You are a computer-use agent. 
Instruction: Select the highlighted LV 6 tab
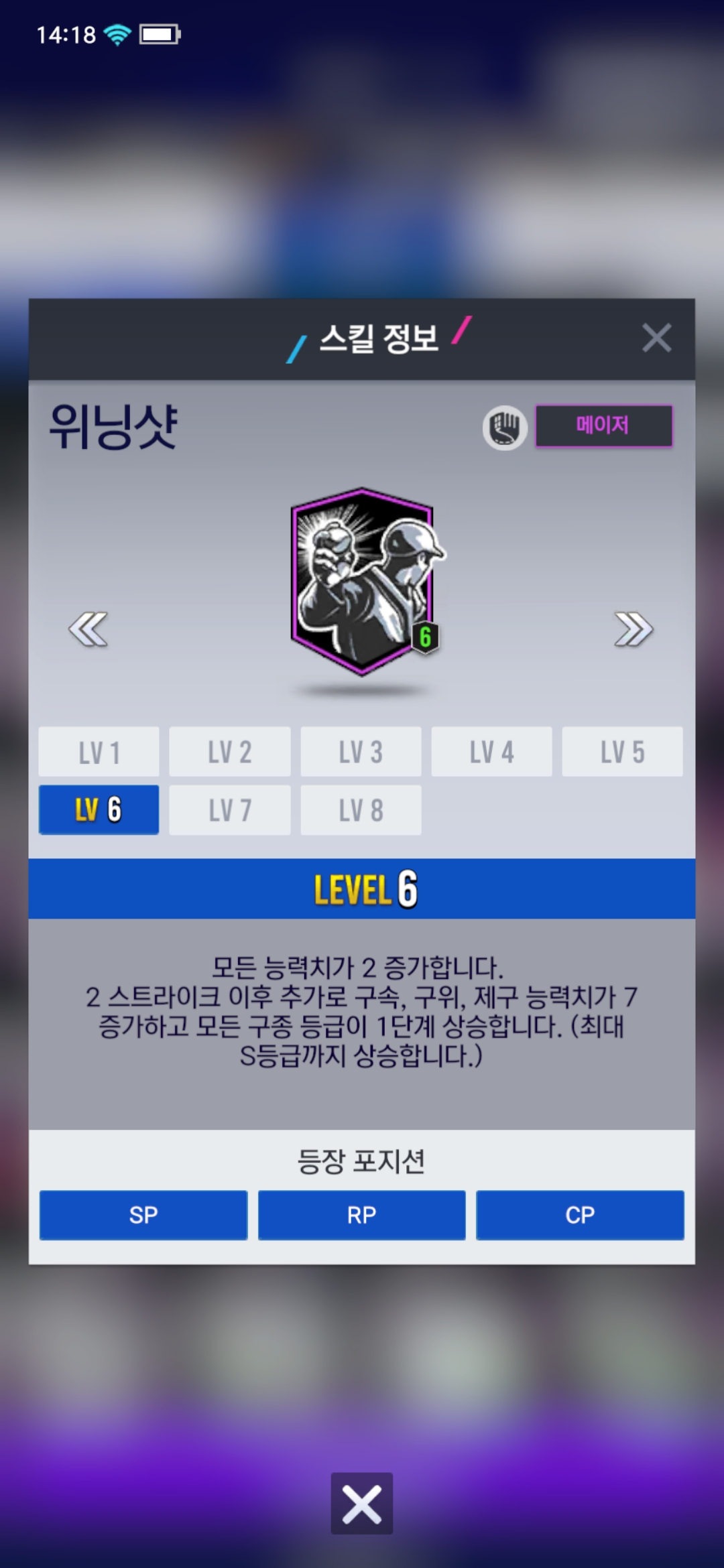pyautogui.click(x=99, y=810)
